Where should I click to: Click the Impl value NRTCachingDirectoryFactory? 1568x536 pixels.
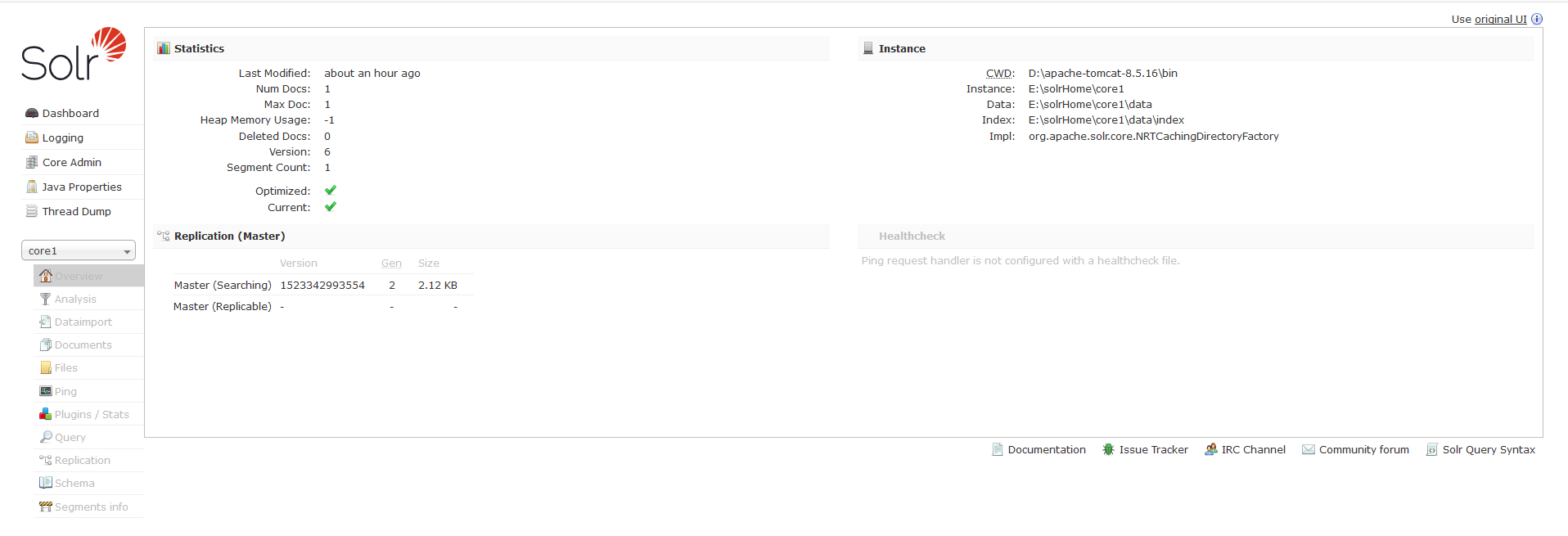(1154, 136)
